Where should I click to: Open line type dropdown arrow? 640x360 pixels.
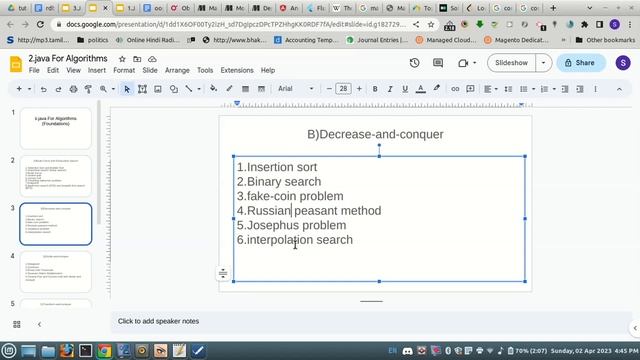(199, 89)
